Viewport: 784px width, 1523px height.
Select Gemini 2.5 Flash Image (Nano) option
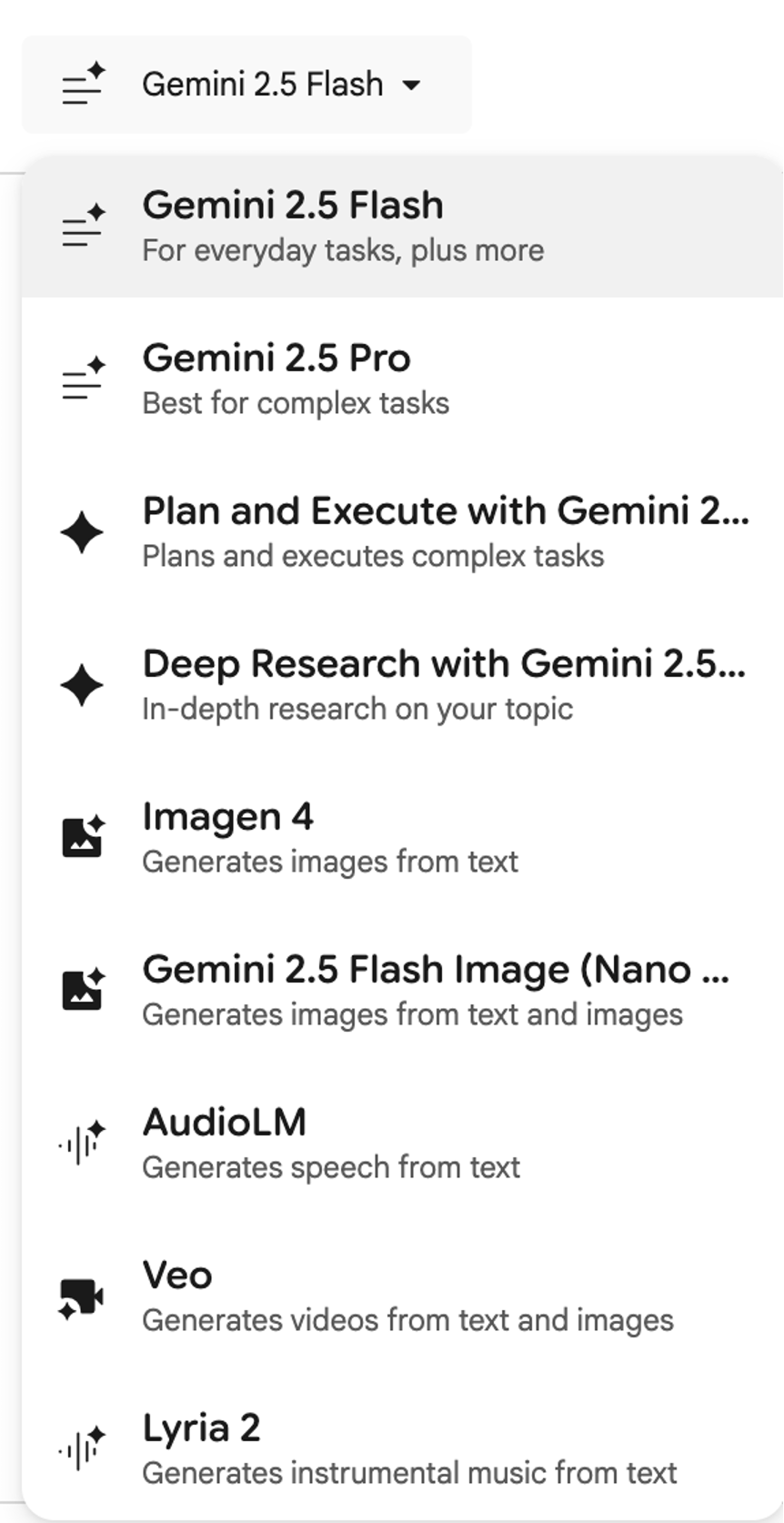[435, 970]
